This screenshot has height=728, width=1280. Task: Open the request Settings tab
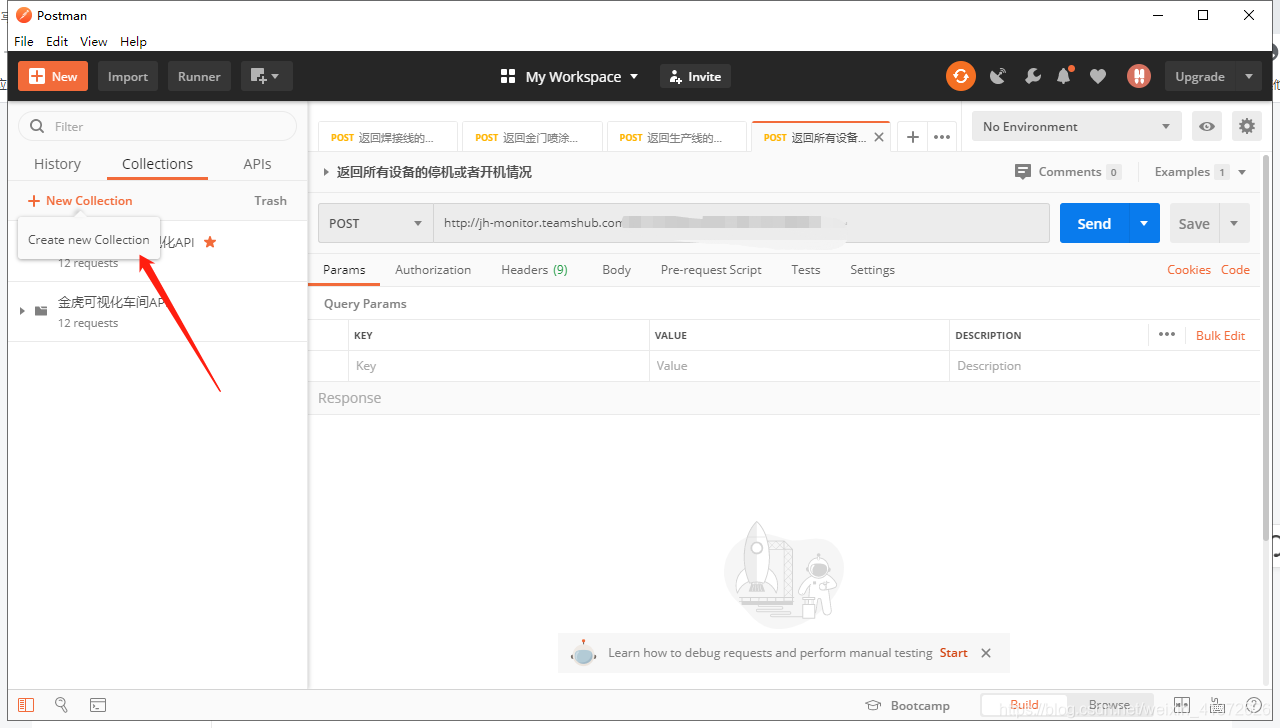point(872,270)
